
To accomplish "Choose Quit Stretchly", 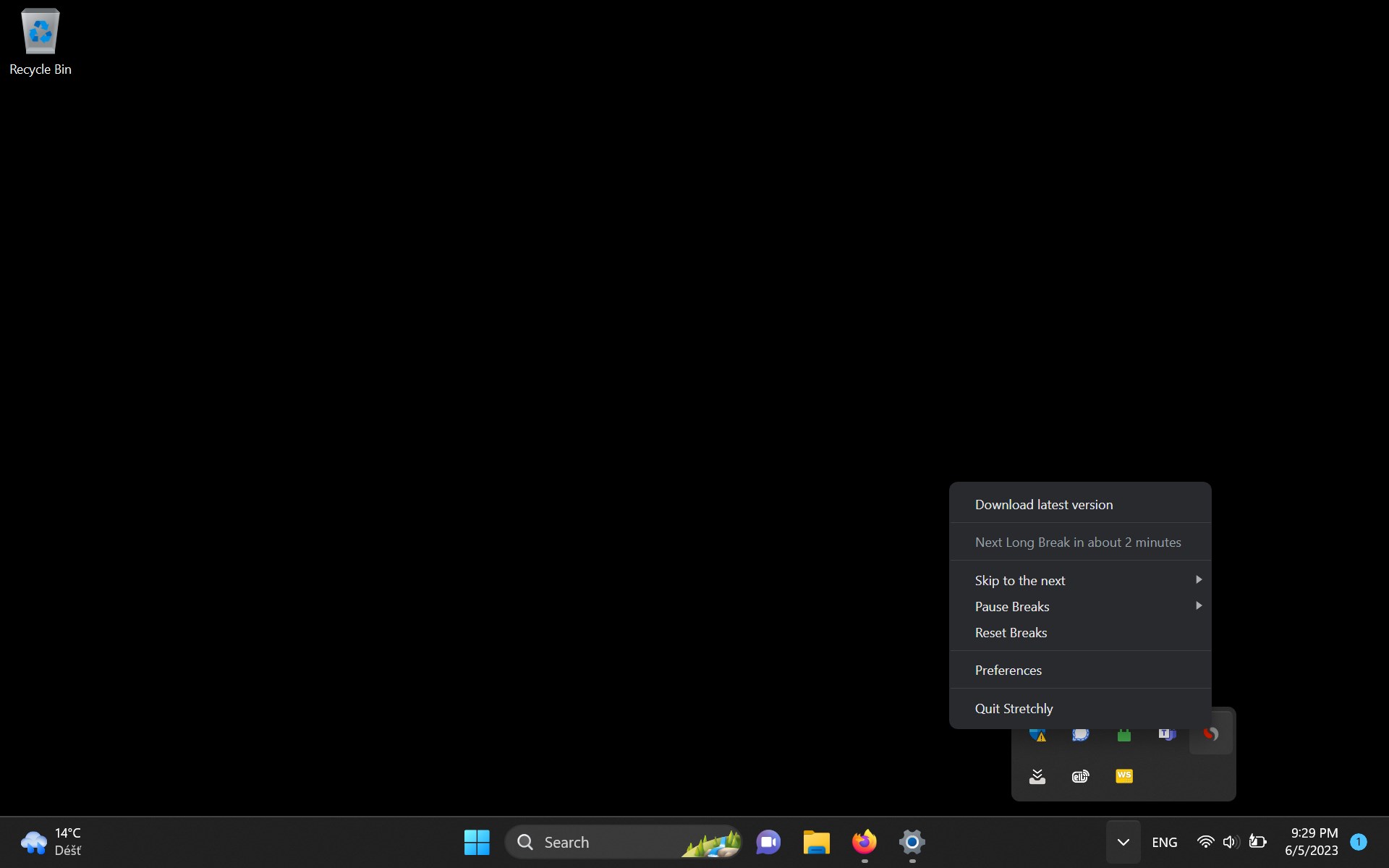I will coord(1014,709).
